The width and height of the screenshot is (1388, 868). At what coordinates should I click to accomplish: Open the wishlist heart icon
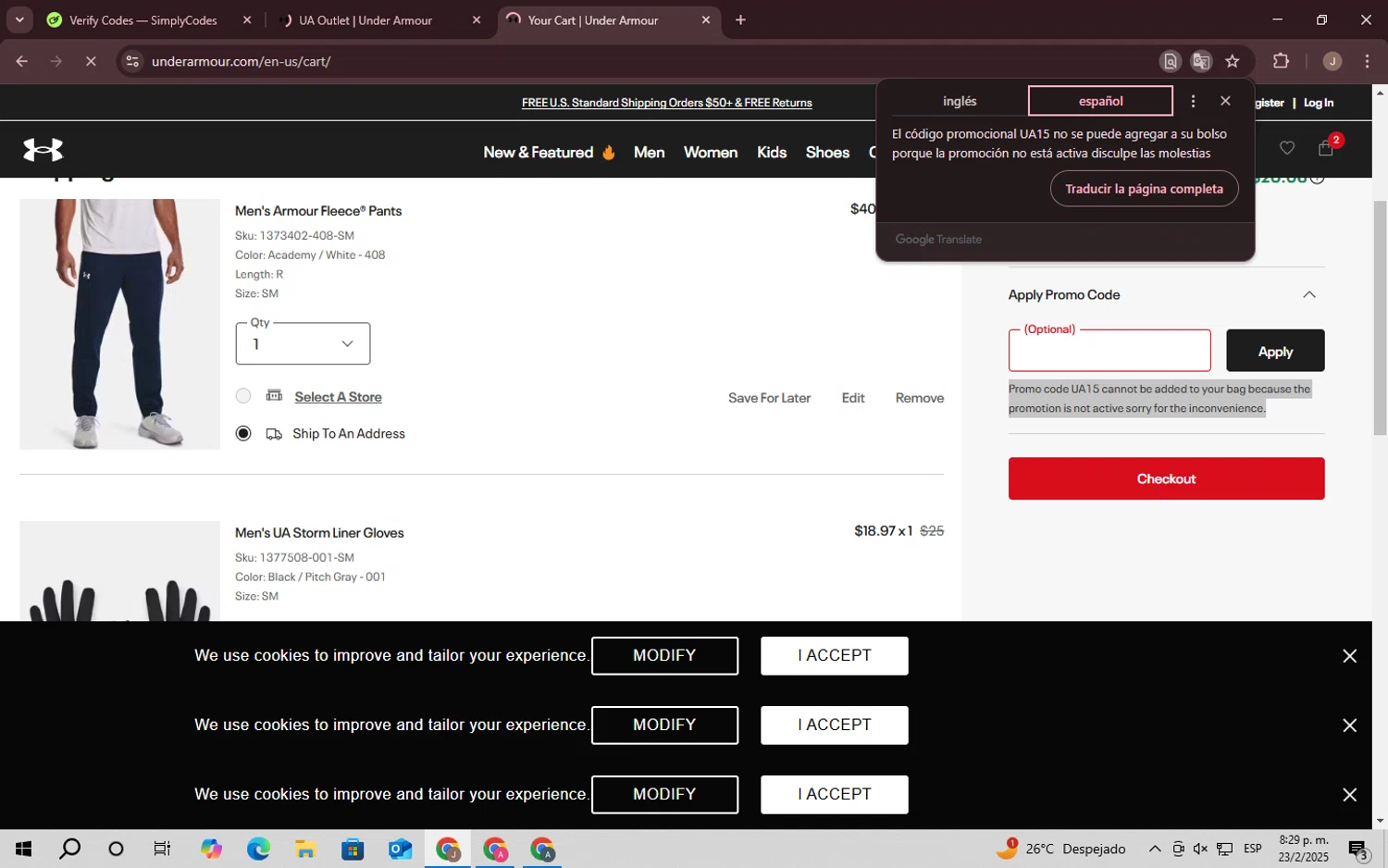pyautogui.click(x=1286, y=148)
